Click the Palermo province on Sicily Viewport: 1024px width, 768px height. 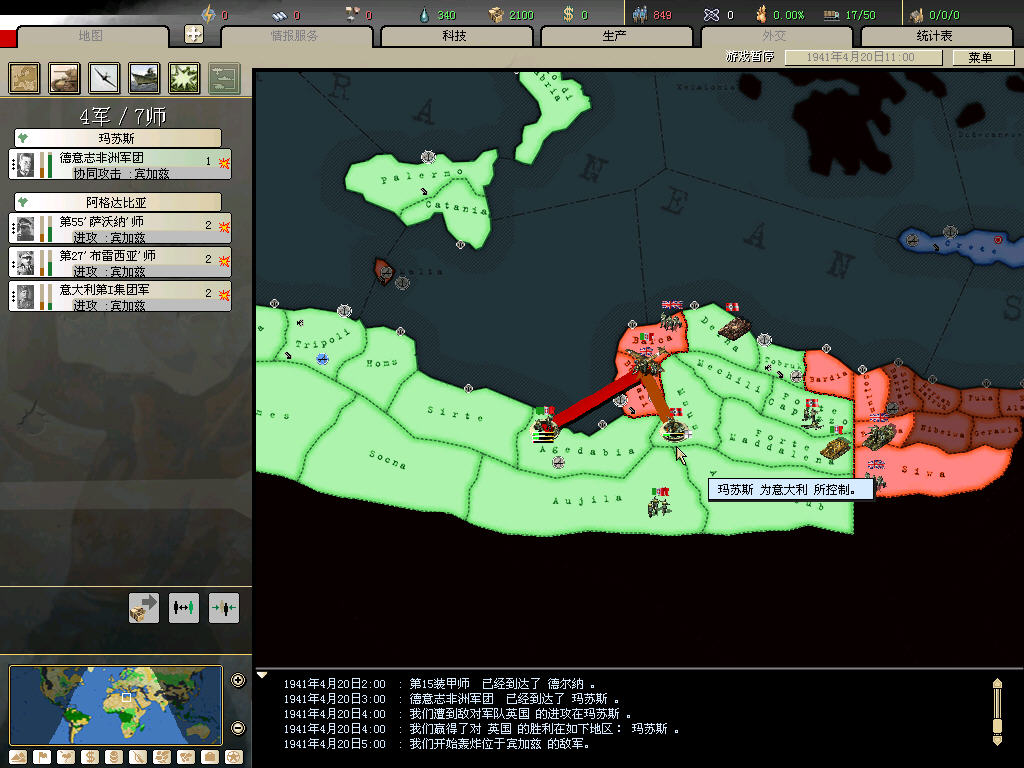point(422,177)
